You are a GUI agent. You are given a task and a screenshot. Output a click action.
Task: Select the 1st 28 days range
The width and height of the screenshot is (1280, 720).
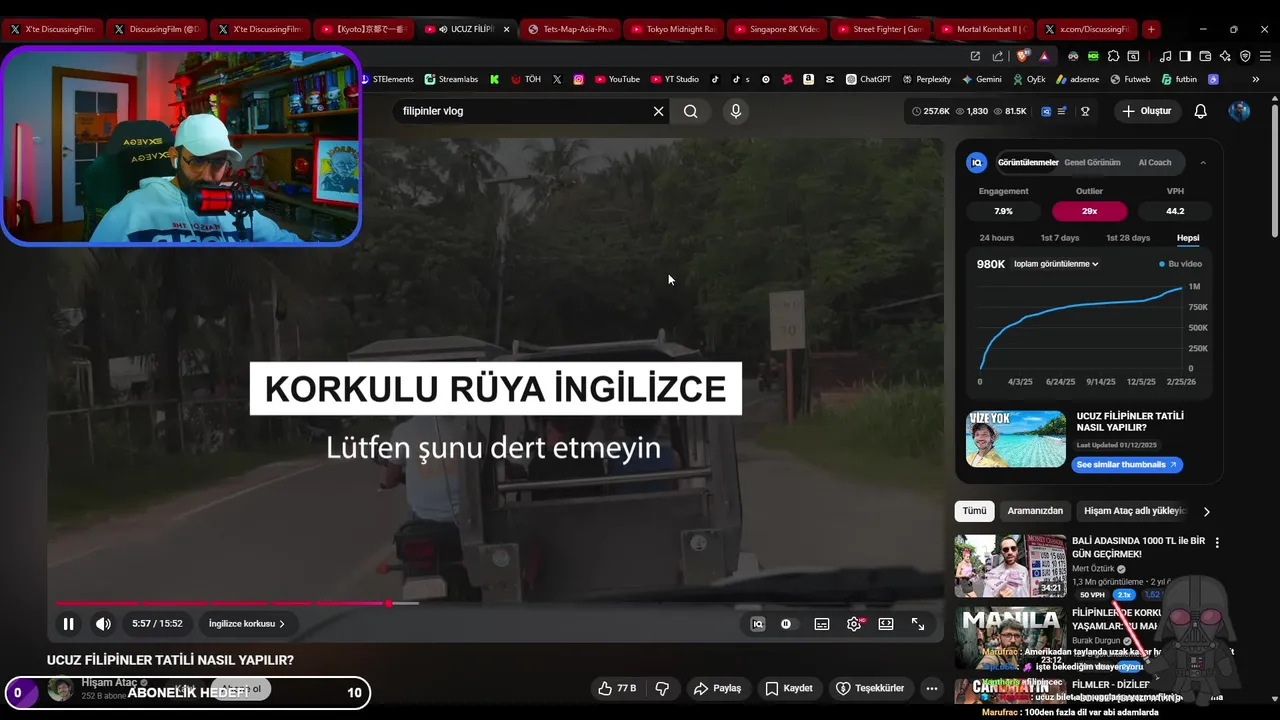pos(1128,238)
